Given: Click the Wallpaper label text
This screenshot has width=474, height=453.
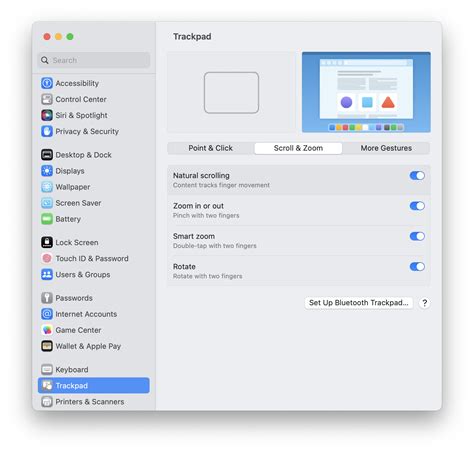Looking at the screenshot, I should pos(73,187).
